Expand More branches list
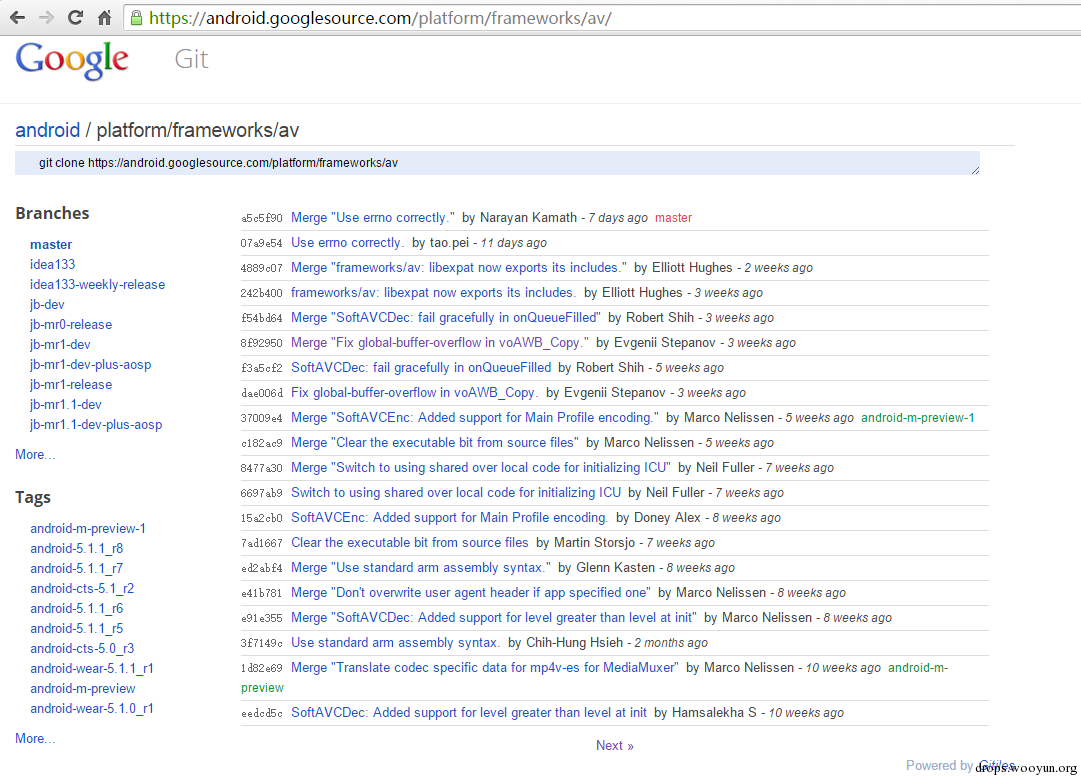This screenshot has height=780, width=1081. (x=35, y=454)
